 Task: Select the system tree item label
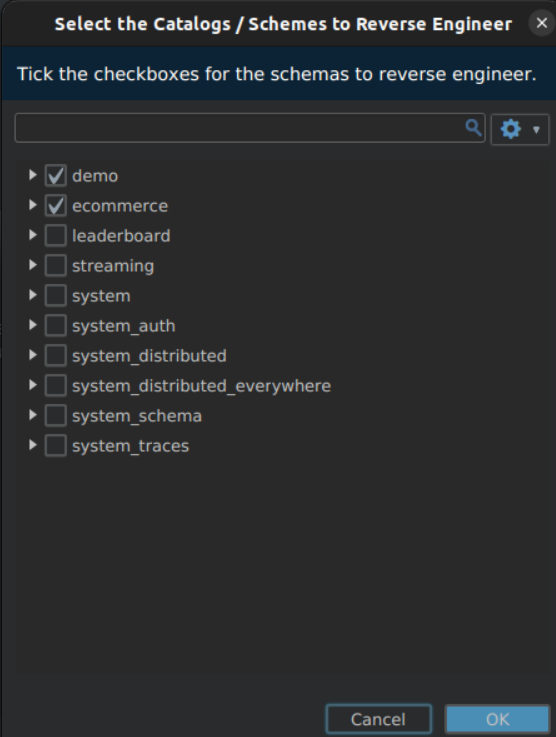(101, 296)
